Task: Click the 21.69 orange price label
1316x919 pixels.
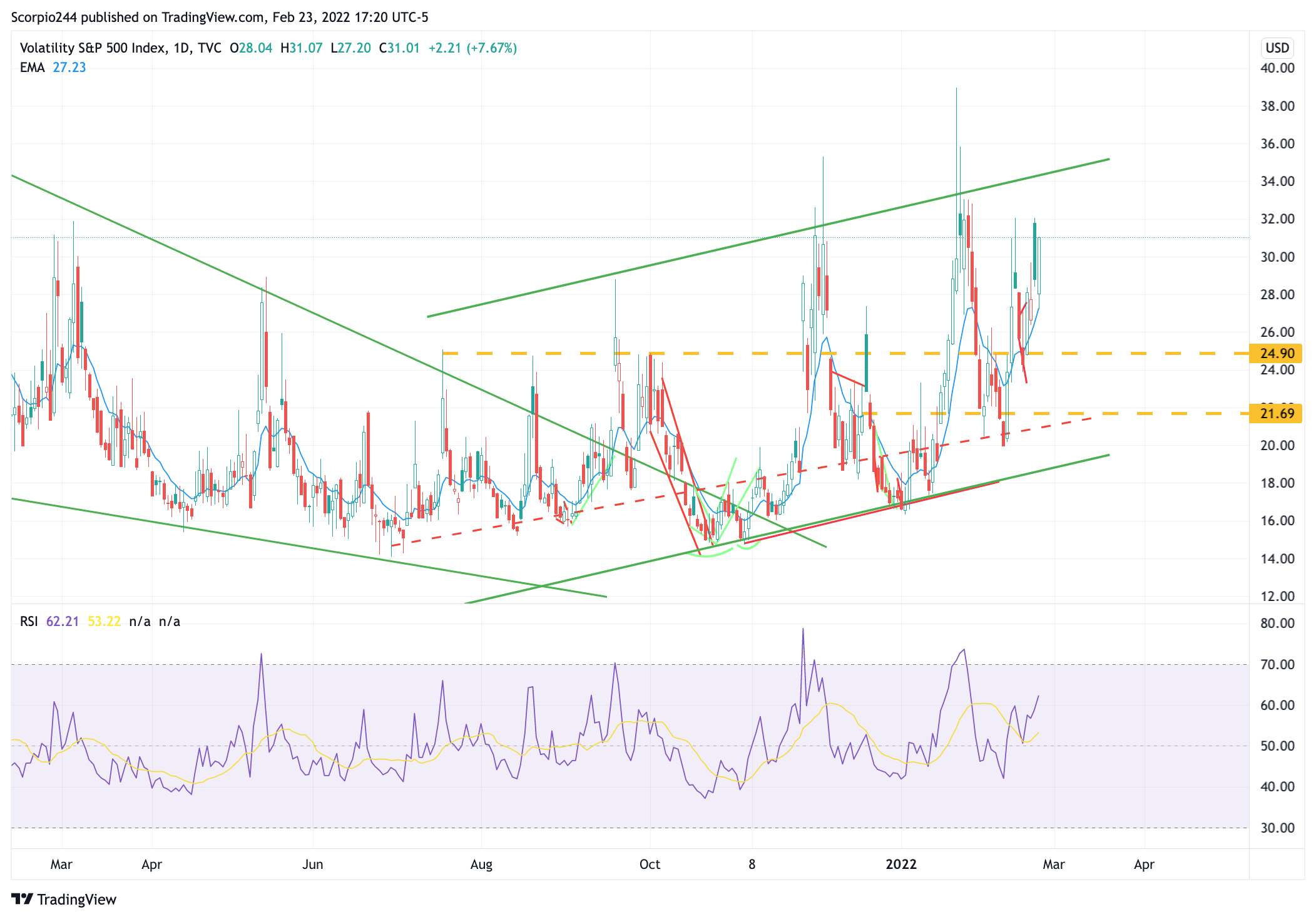Action: pyautogui.click(x=1275, y=414)
